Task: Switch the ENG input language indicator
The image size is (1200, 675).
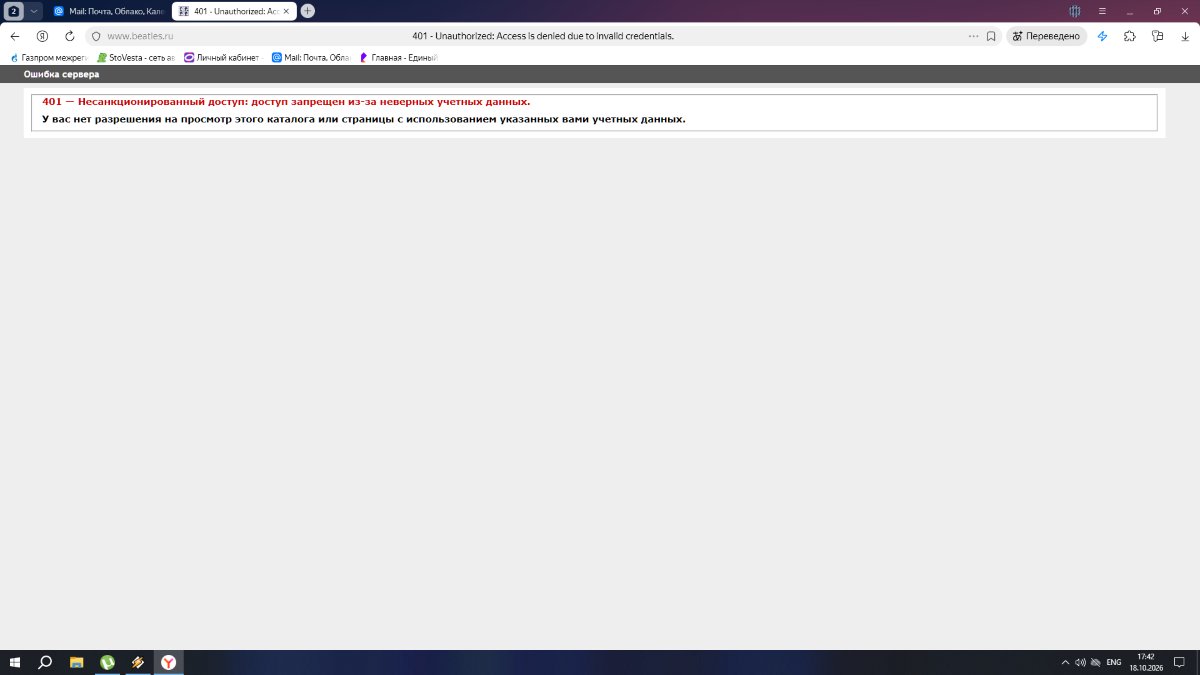Action: (x=1113, y=662)
